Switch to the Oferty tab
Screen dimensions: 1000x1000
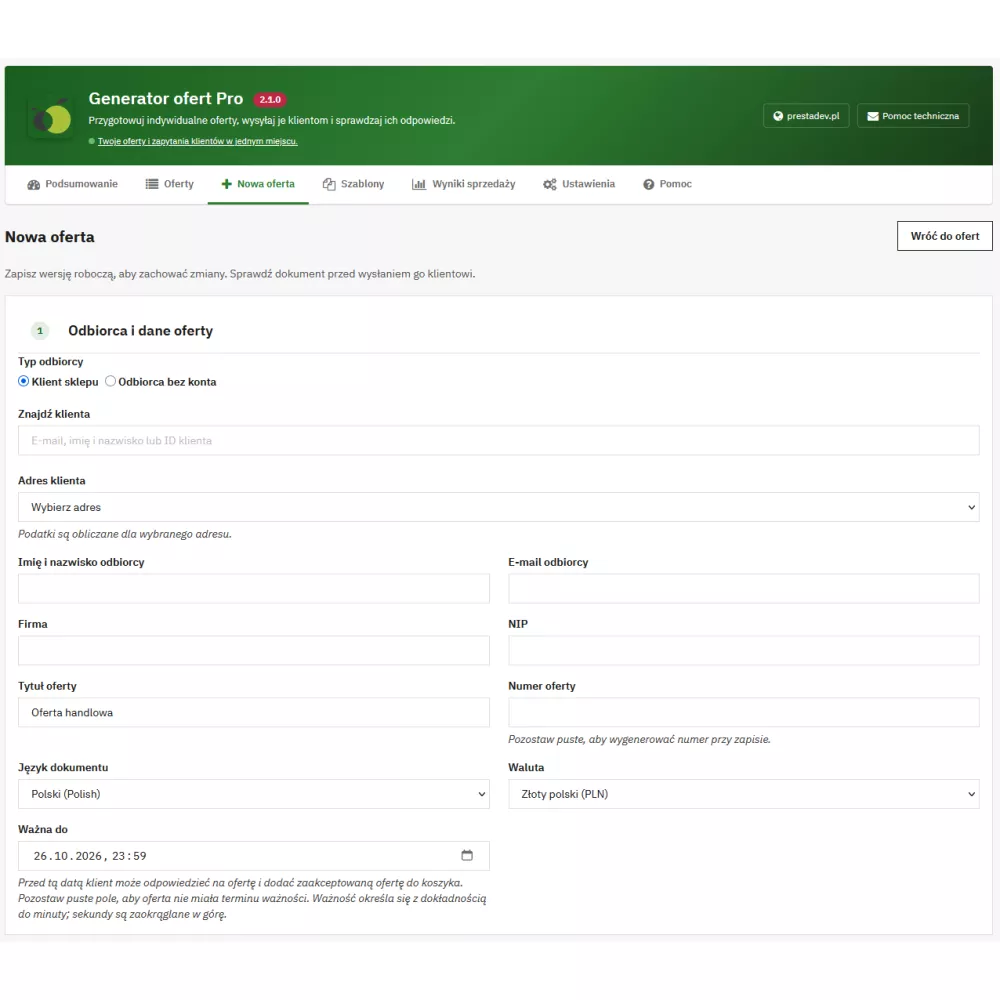coord(170,184)
